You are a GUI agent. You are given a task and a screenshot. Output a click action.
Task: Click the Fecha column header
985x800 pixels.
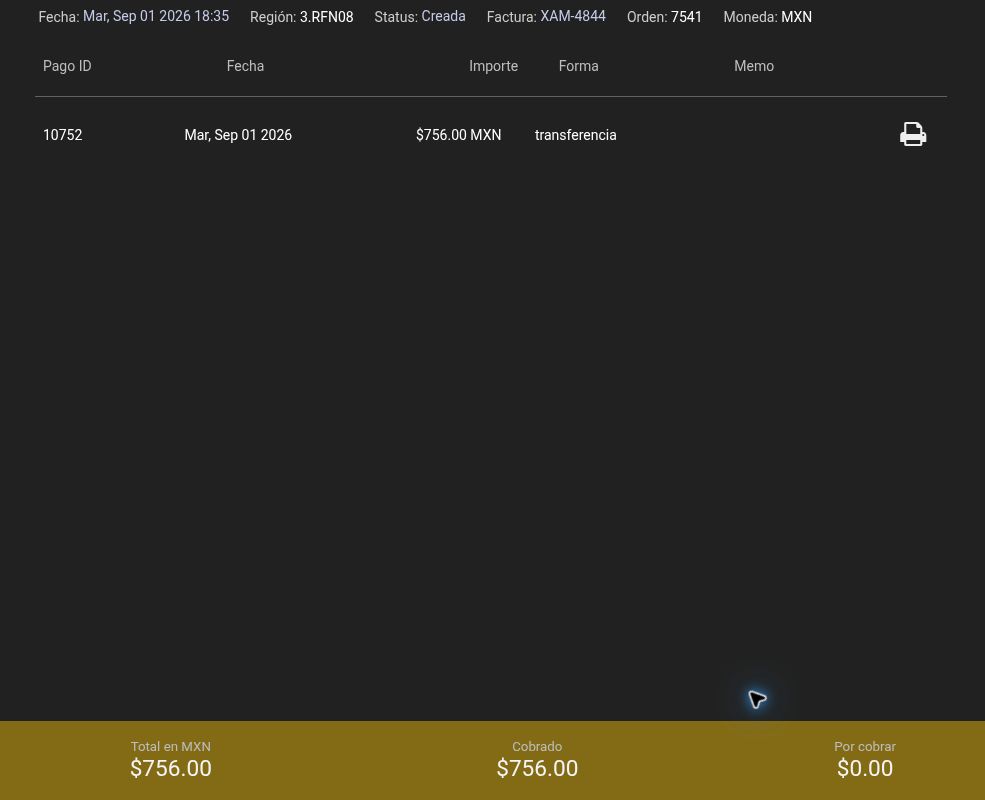point(245,66)
